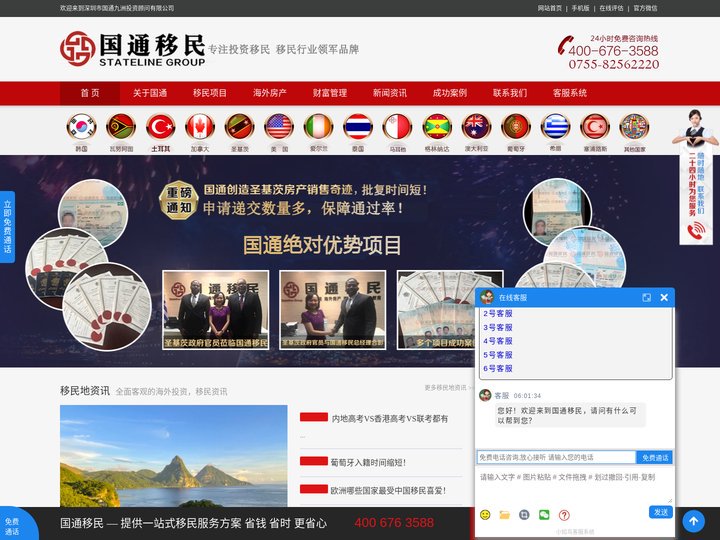Switch to 手机版 top link
This screenshot has width=720, height=540.
(580, 8)
